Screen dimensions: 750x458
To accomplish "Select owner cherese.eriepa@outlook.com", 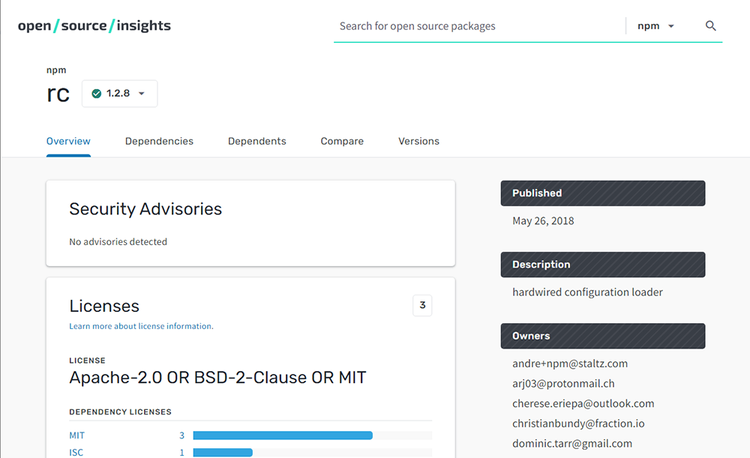I will 583,403.
